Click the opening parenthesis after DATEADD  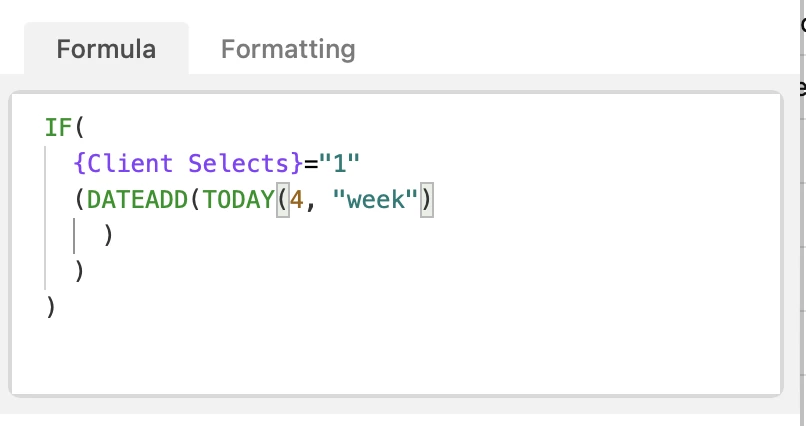[195, 200]
